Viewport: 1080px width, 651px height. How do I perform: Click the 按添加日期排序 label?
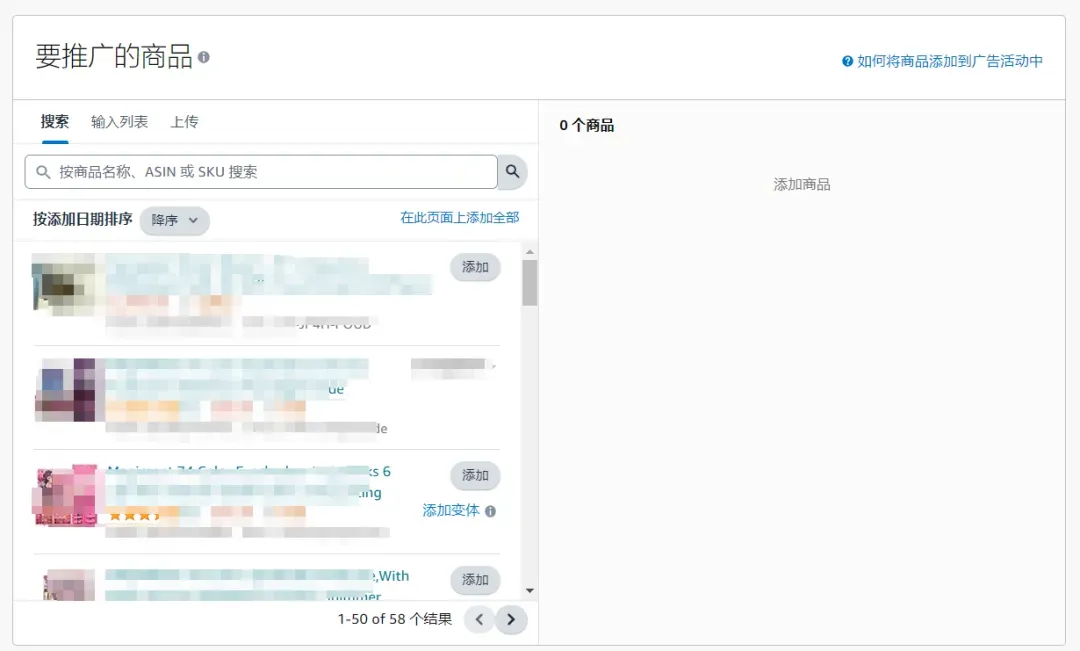(x=83, y=219)
